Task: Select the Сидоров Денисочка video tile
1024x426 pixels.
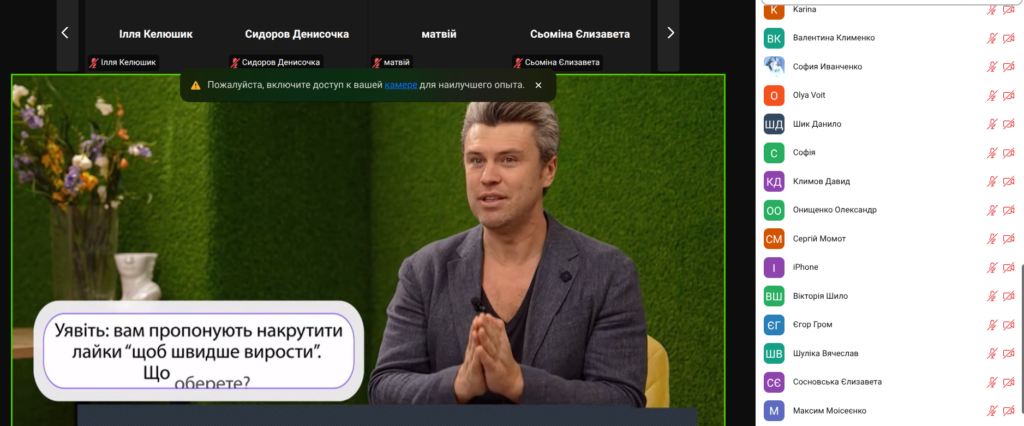Action: (297, 34)
